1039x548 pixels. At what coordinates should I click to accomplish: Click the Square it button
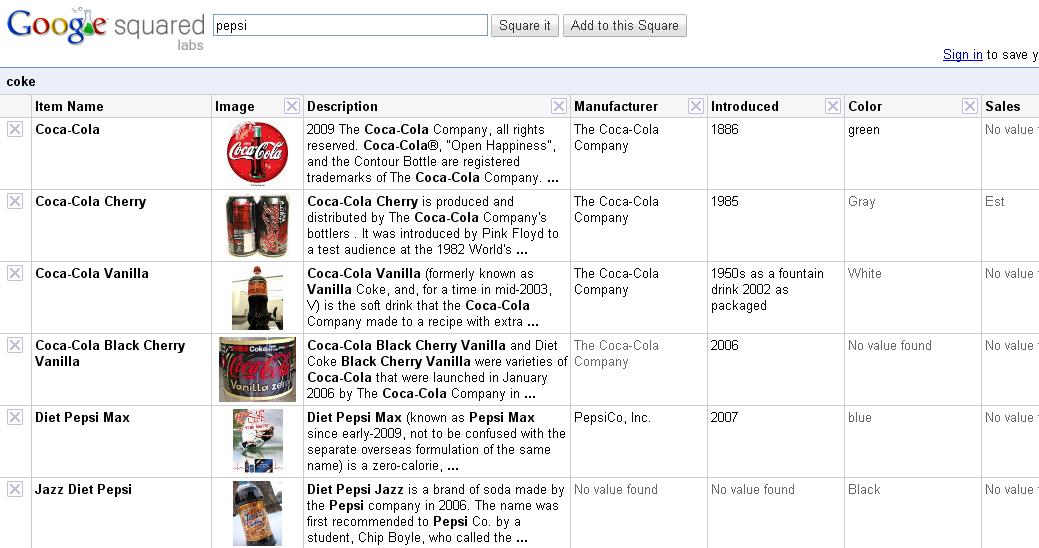[525, 25]
